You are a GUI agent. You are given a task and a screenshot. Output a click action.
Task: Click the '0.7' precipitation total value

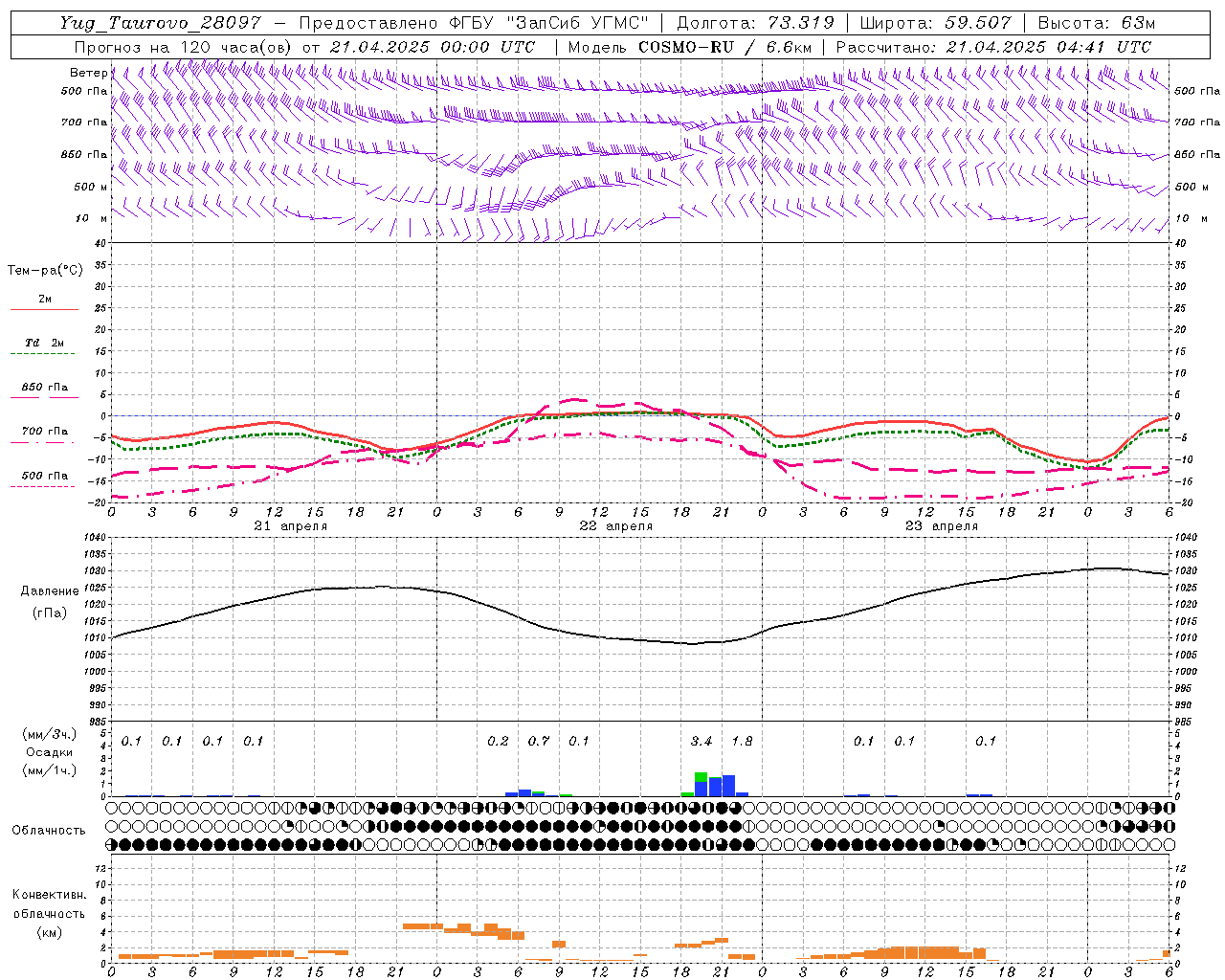pos(539,742)
